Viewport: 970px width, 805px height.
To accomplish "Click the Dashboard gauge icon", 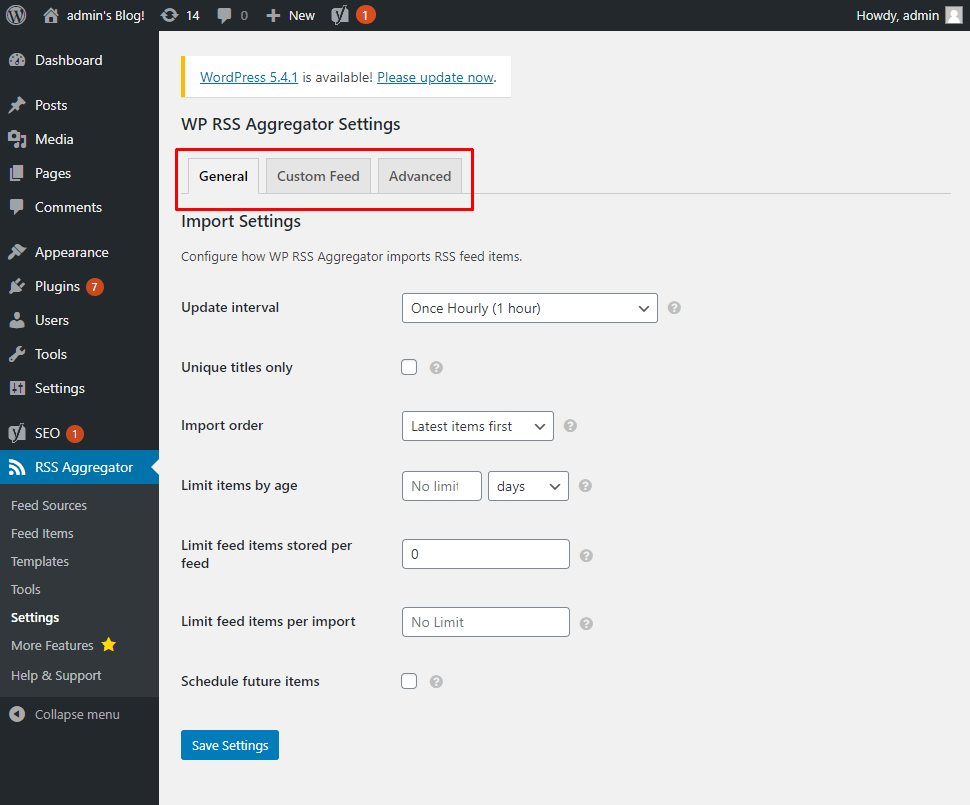I will [x=17, y=60].
